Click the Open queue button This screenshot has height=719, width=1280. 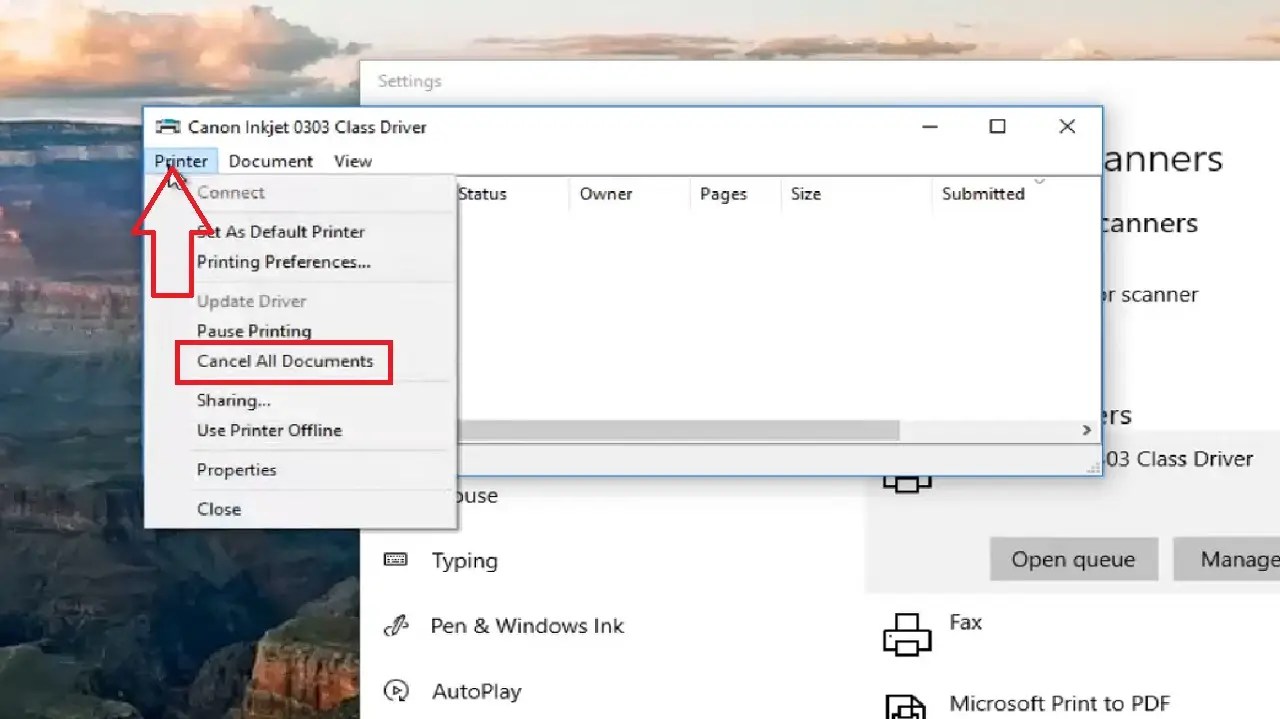pyautogui.click(x=1073, y=559)
